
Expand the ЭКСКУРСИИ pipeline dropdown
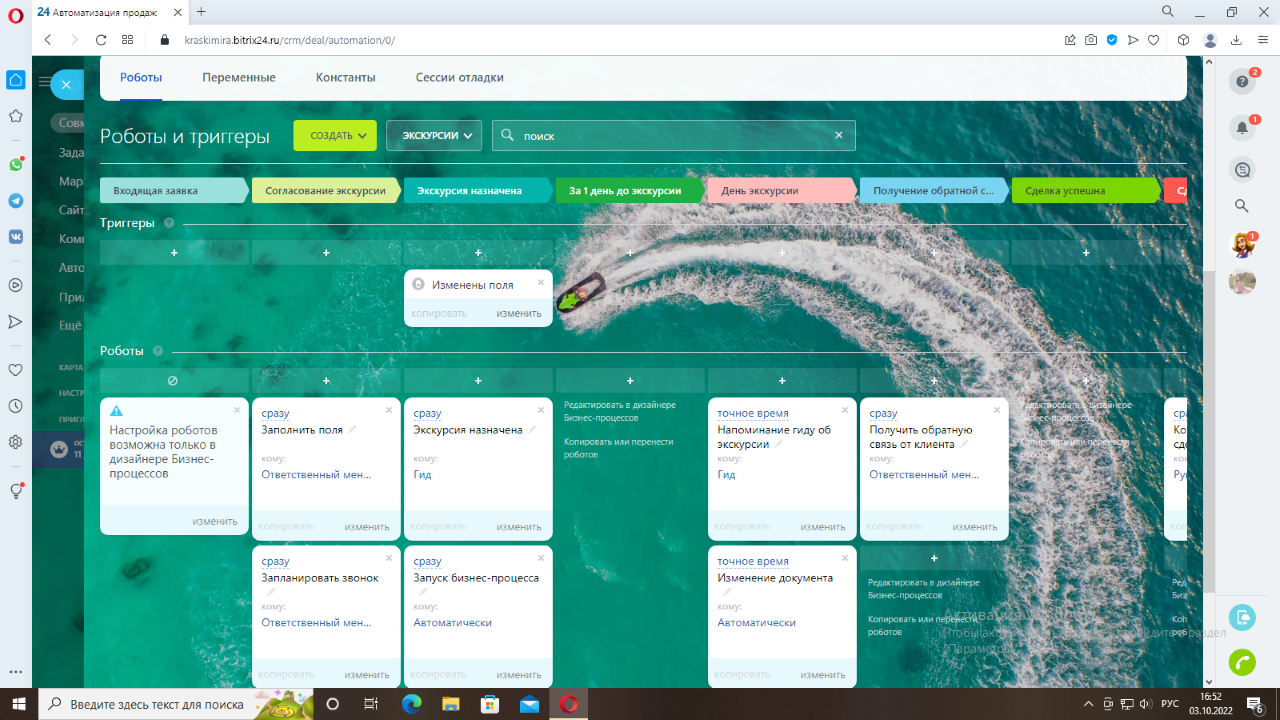(434, 135)
